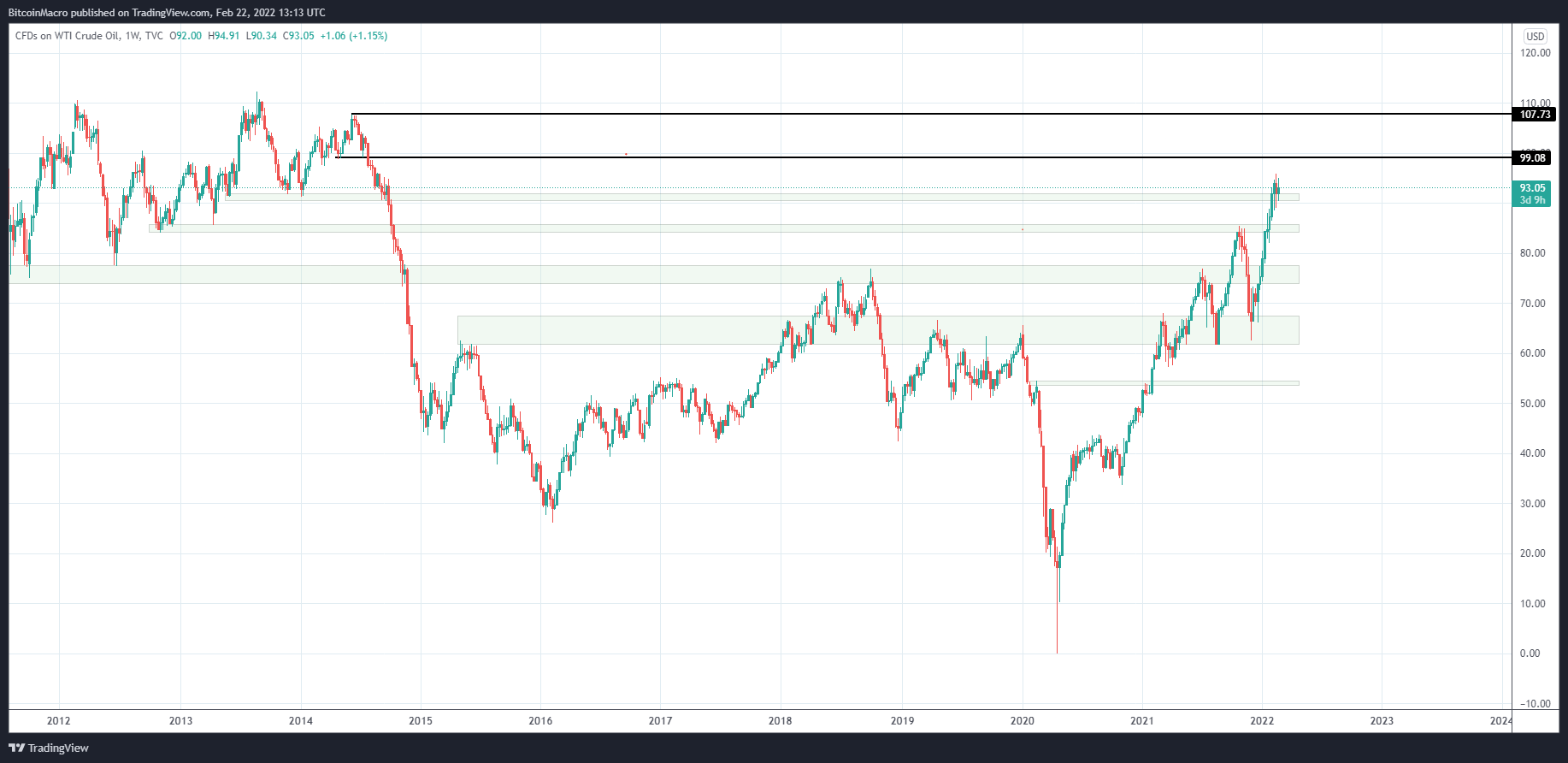The height and width of the screenshot is (763, 1568).
Task: Click the 2019 label on time axis
Action: [x=902, y=721]
